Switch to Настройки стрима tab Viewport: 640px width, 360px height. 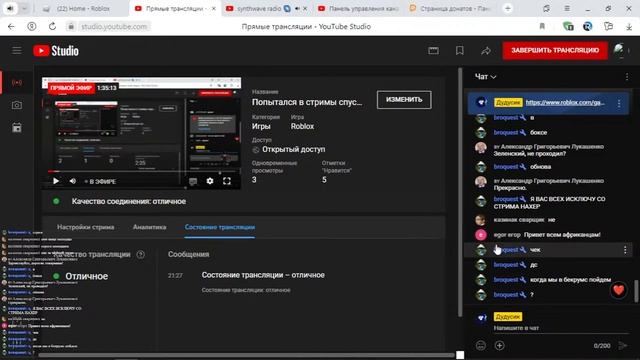(x=86, y=227)
